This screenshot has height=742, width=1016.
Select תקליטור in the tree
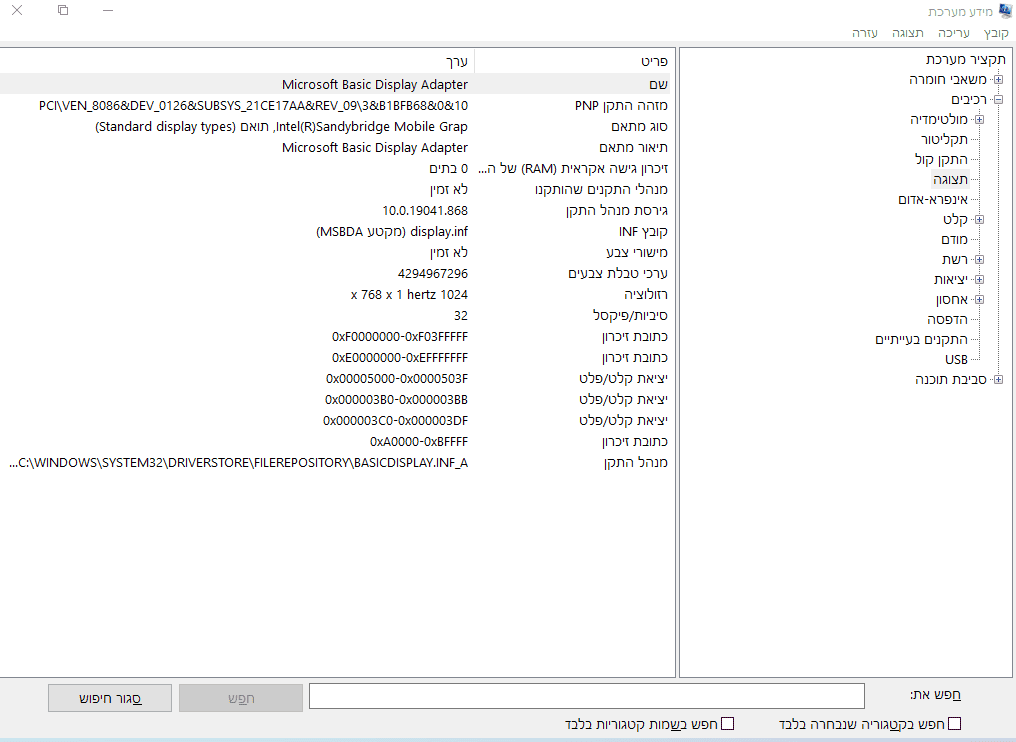tap(944, 140)
